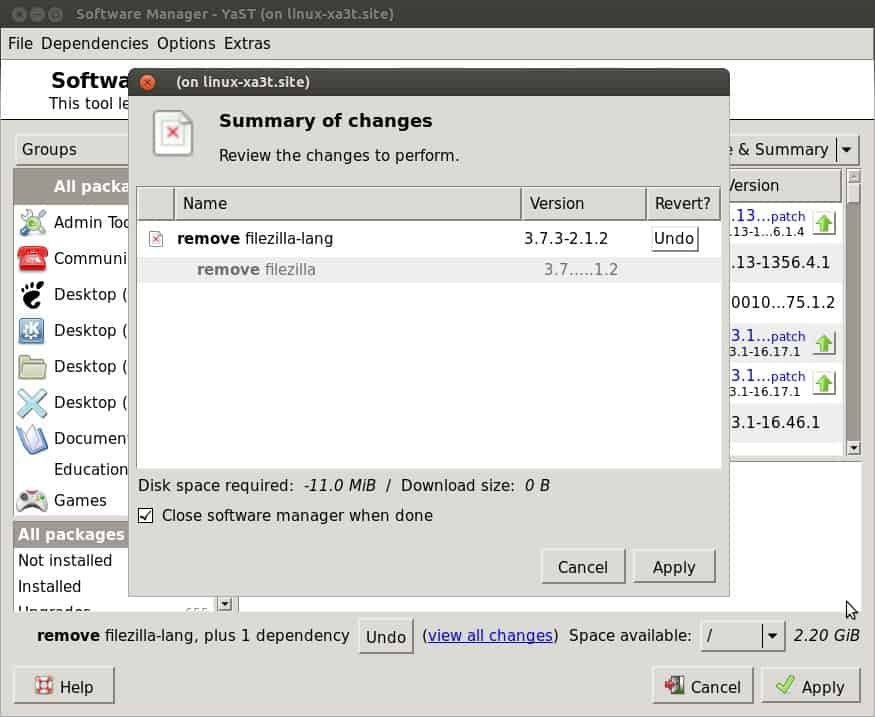The width and height of the screenshot is (875, 717).
Task: Click the .13-1356.4.1 version cell
Action: pyautogui.click(x=781, y=262)
